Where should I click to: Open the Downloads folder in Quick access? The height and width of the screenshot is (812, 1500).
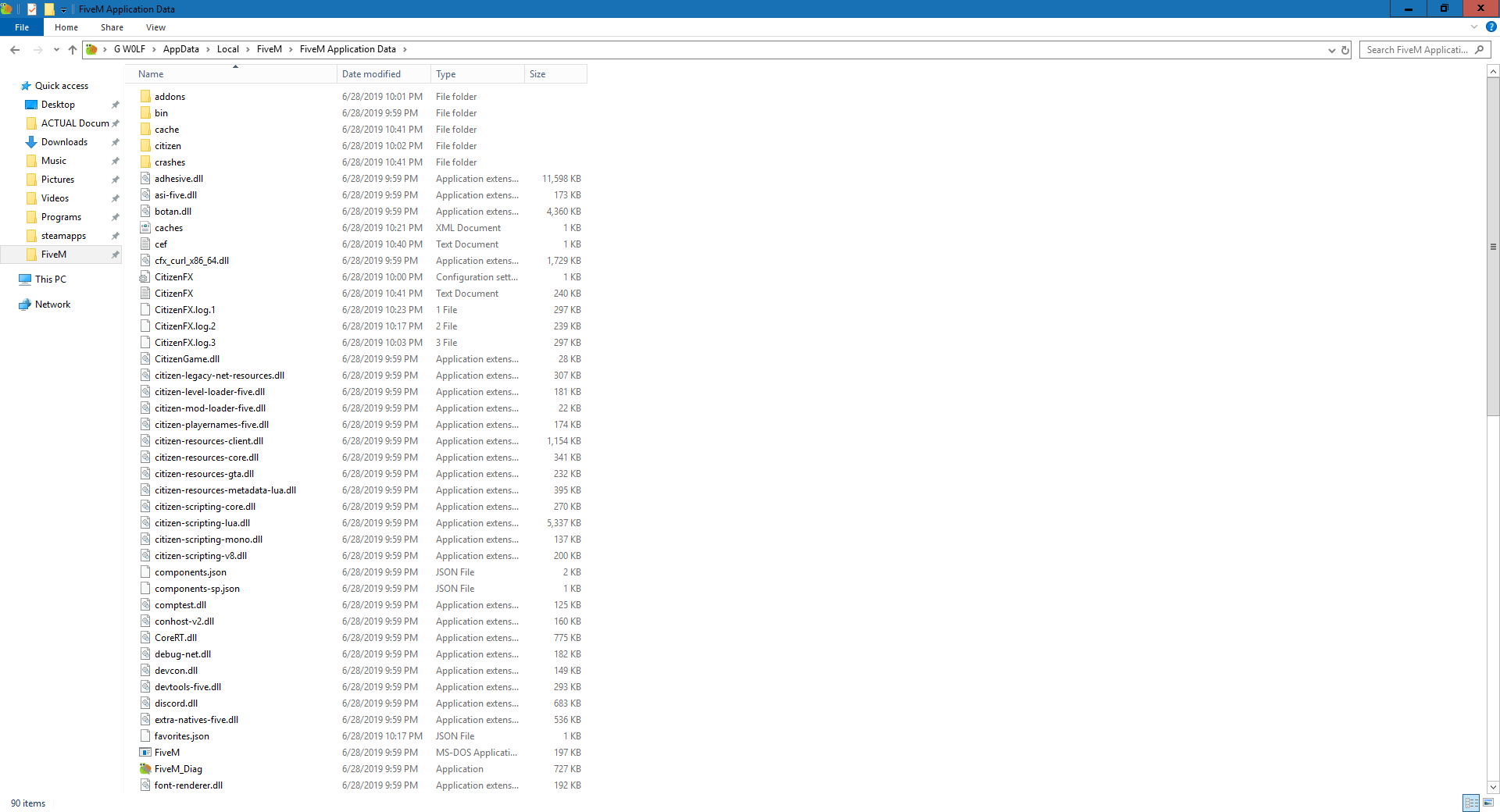(x=64, y=142)
